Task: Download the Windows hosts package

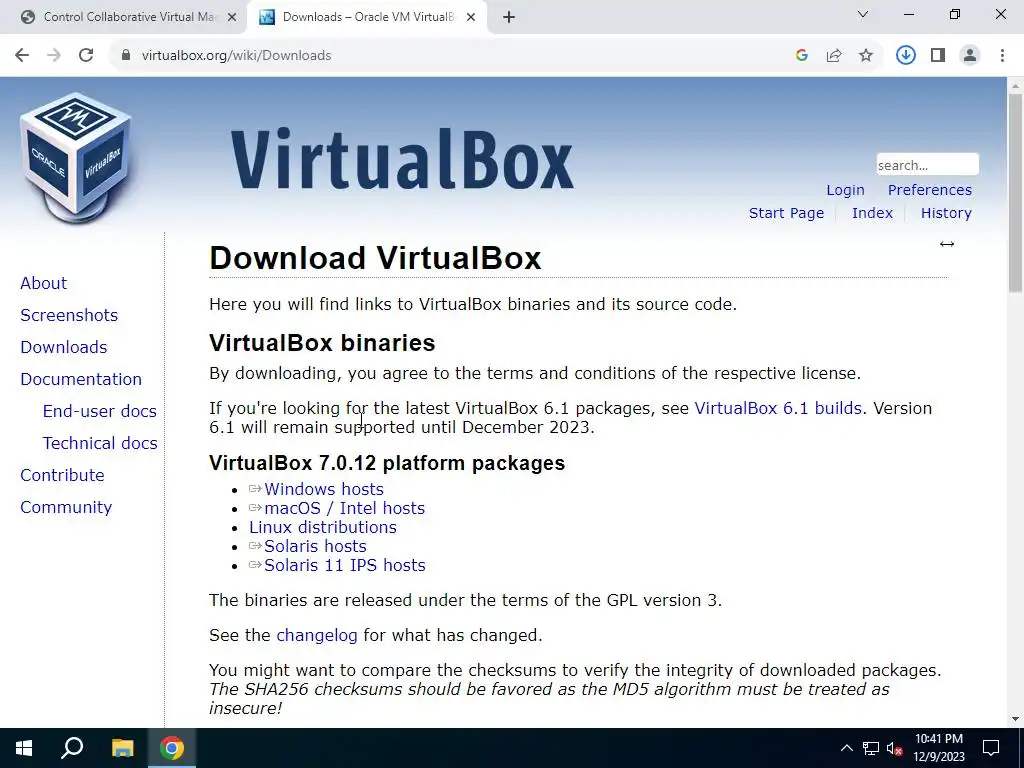Action: 323,489
